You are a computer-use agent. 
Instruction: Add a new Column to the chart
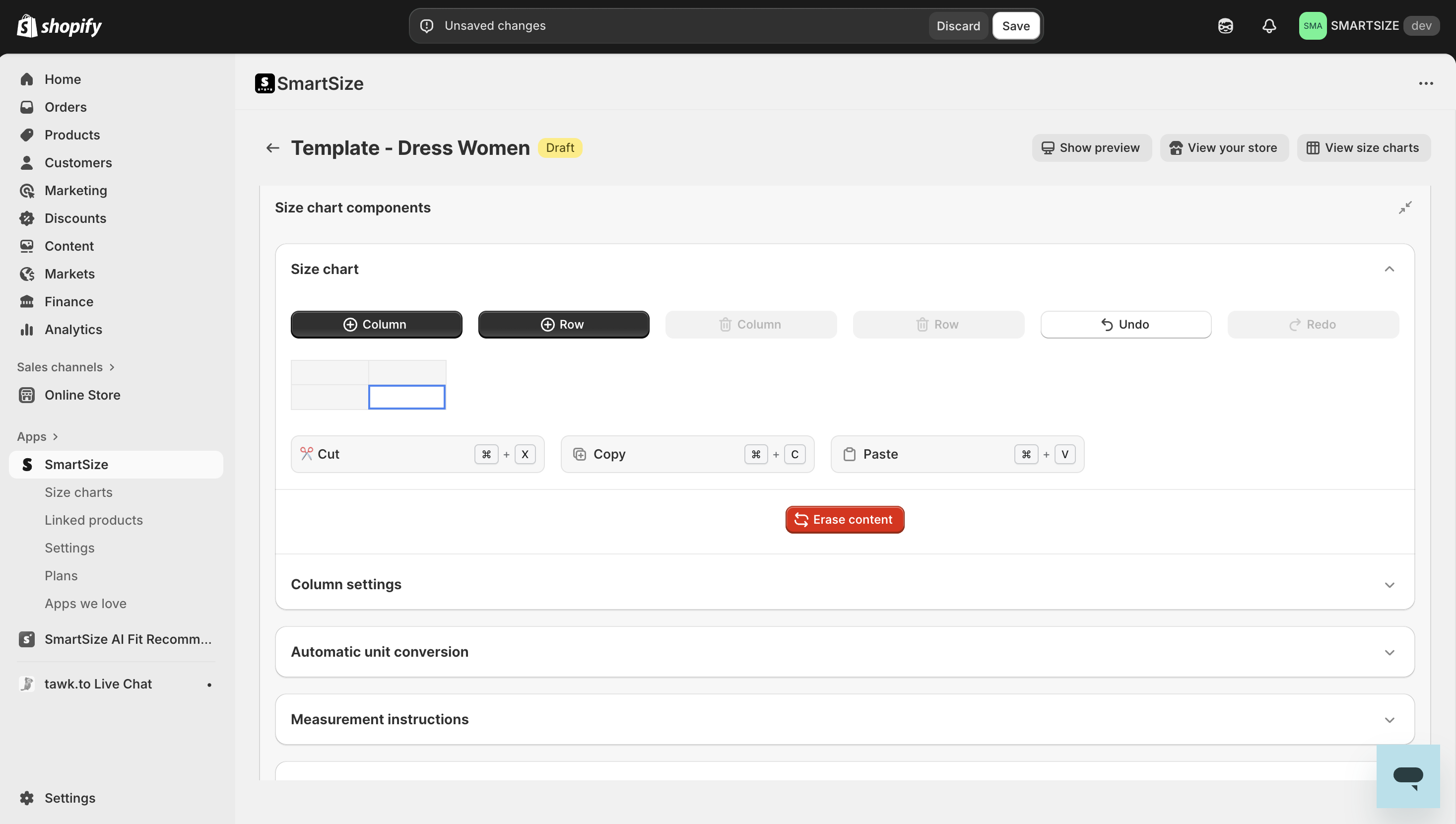pyautogui.click(x=376, y=325)
